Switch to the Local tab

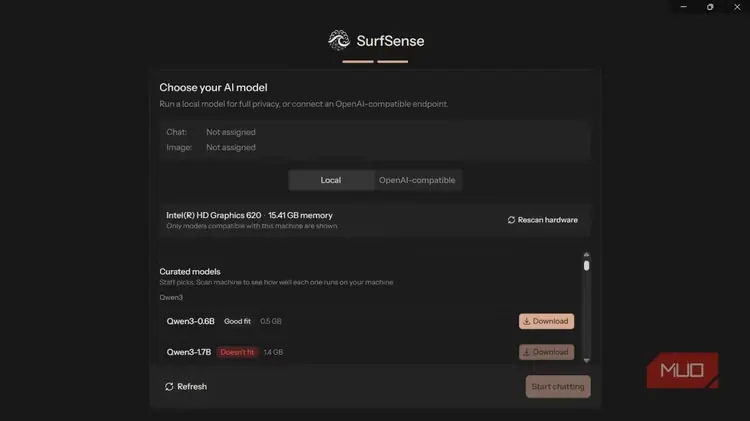point(331,180)
